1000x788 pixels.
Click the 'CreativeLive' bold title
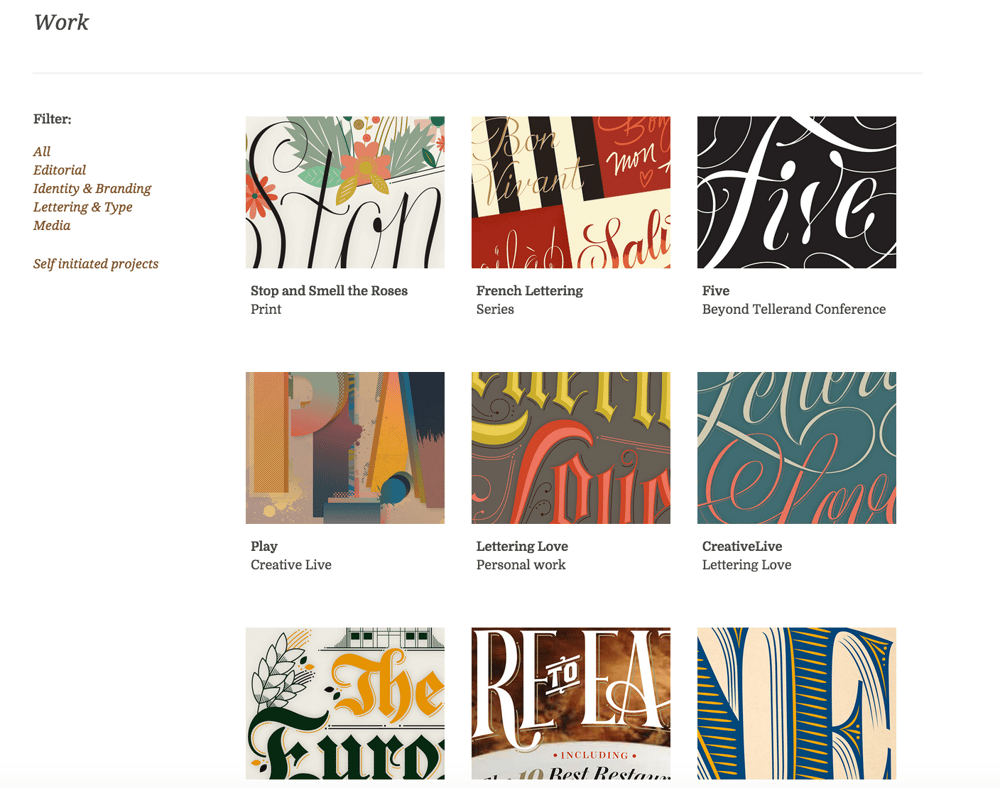pos(742,546)
